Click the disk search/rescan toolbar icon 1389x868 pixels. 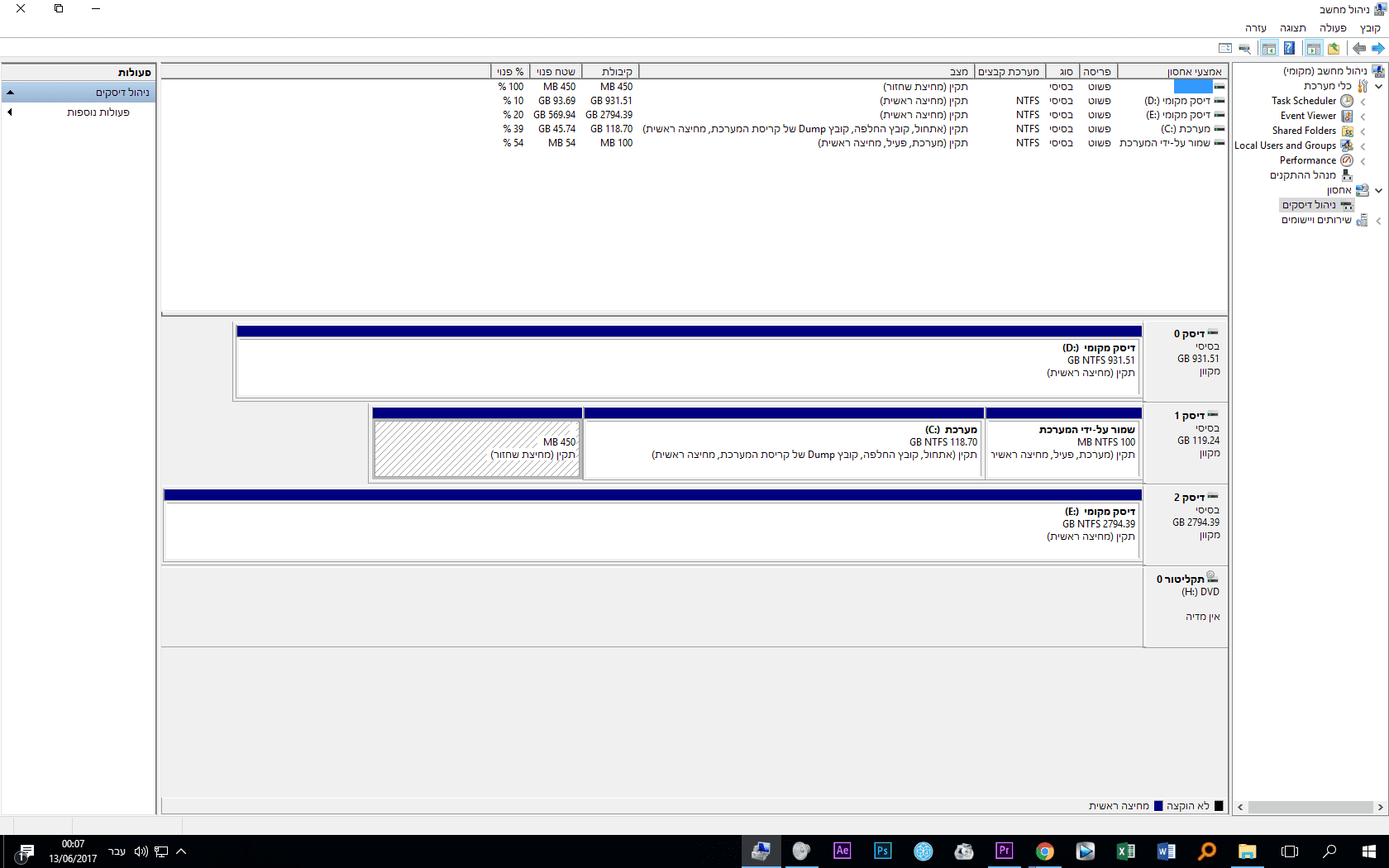[x=1244, y=48]
